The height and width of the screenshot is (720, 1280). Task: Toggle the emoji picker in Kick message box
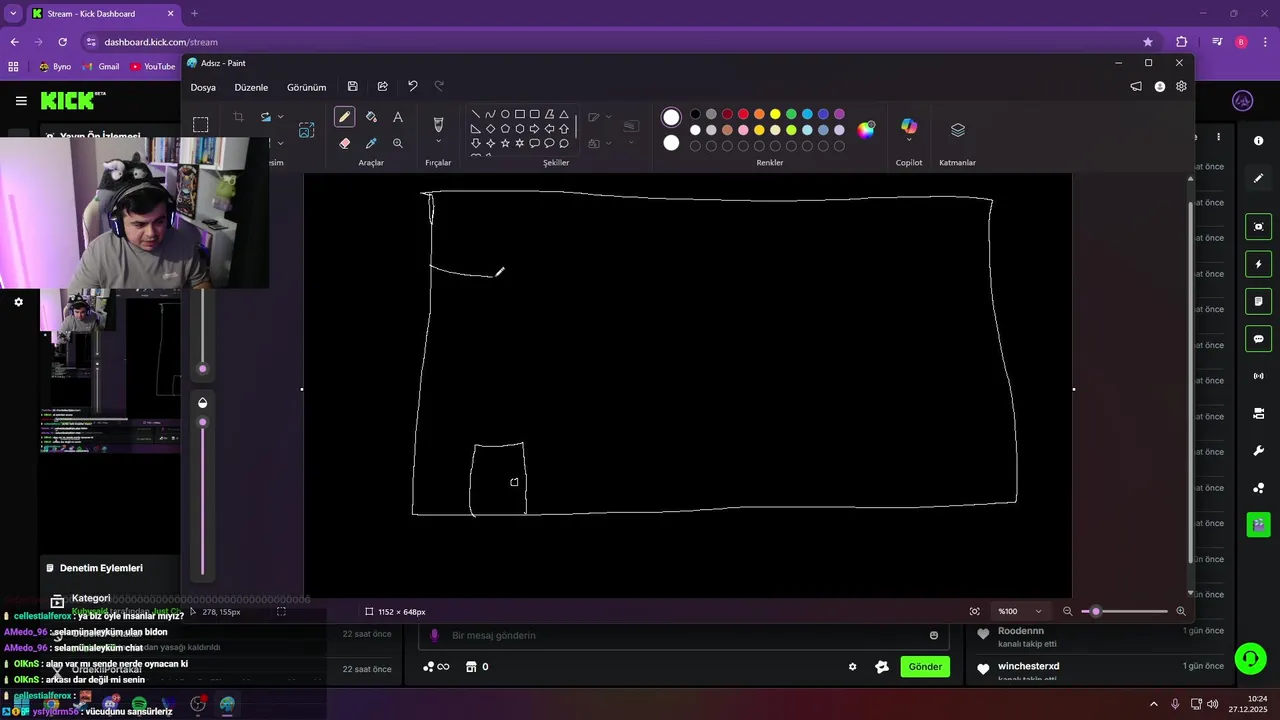coord(934,635)
